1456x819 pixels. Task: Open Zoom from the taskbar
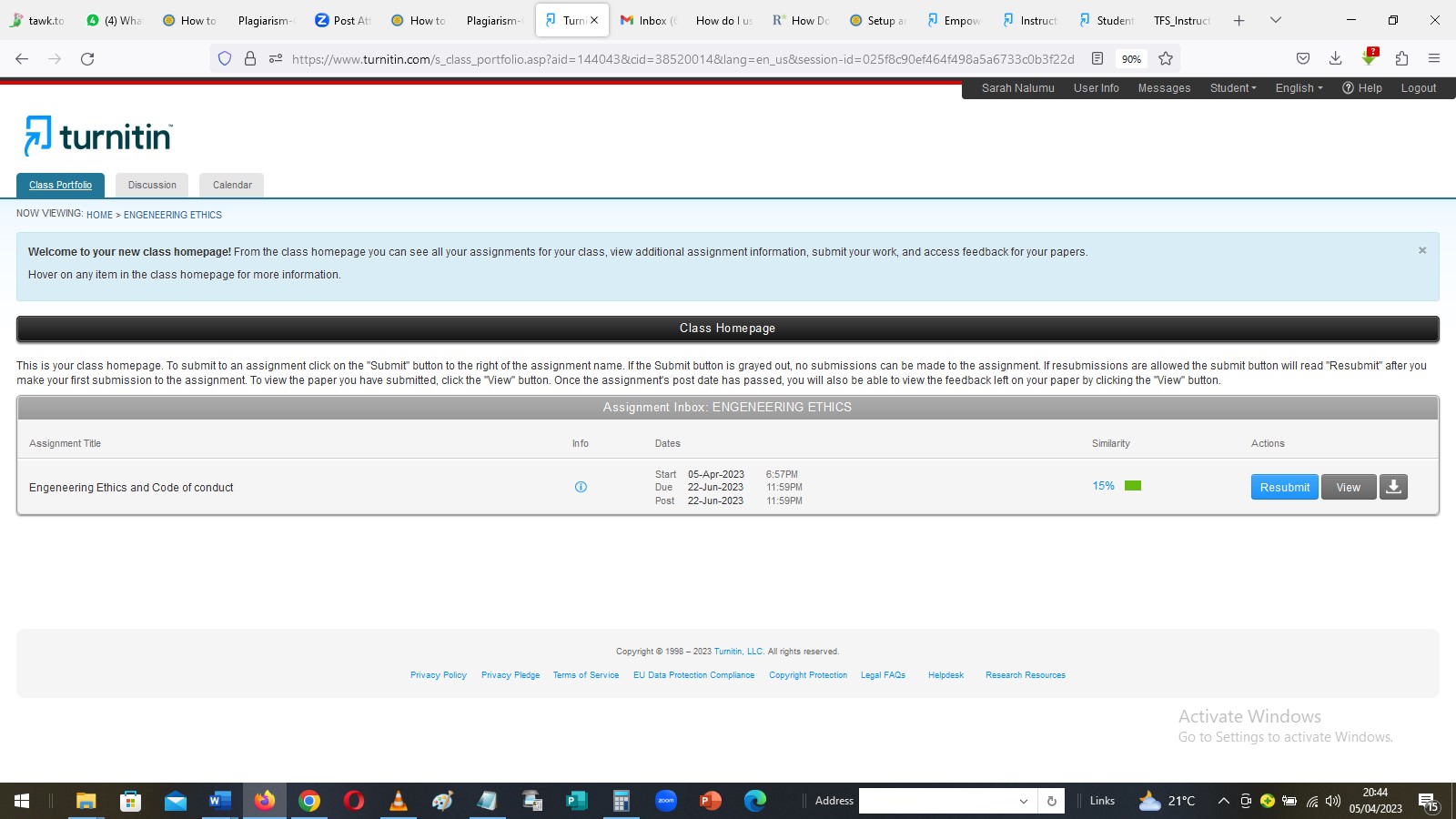[x=666, y=801]
